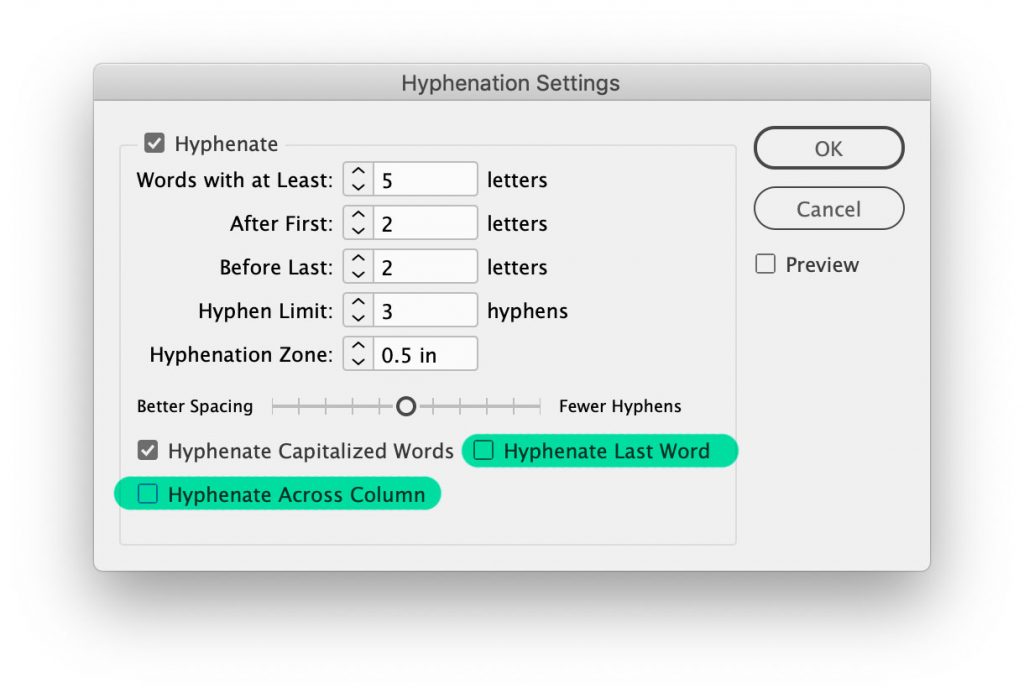
Task: Uncheck the Hyphenate checkbox
Action: pyautogui.click(x=154, y=144)
